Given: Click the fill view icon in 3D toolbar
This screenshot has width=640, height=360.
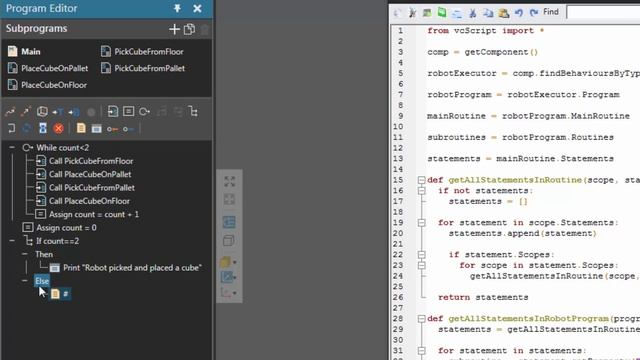Looking at the screenshot, I should click(x=229, y=181).
